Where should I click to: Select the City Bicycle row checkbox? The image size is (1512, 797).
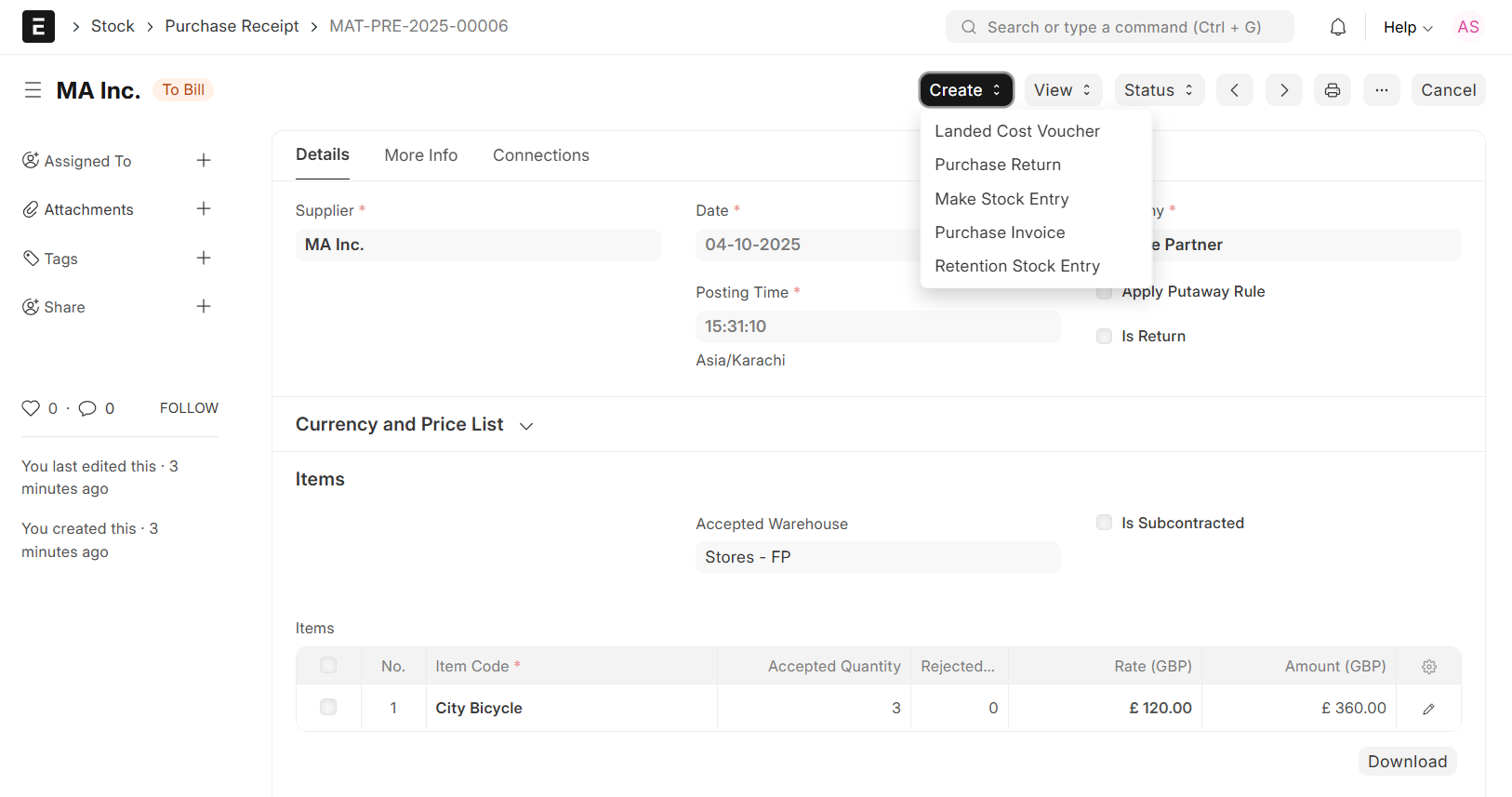point(328,708)
